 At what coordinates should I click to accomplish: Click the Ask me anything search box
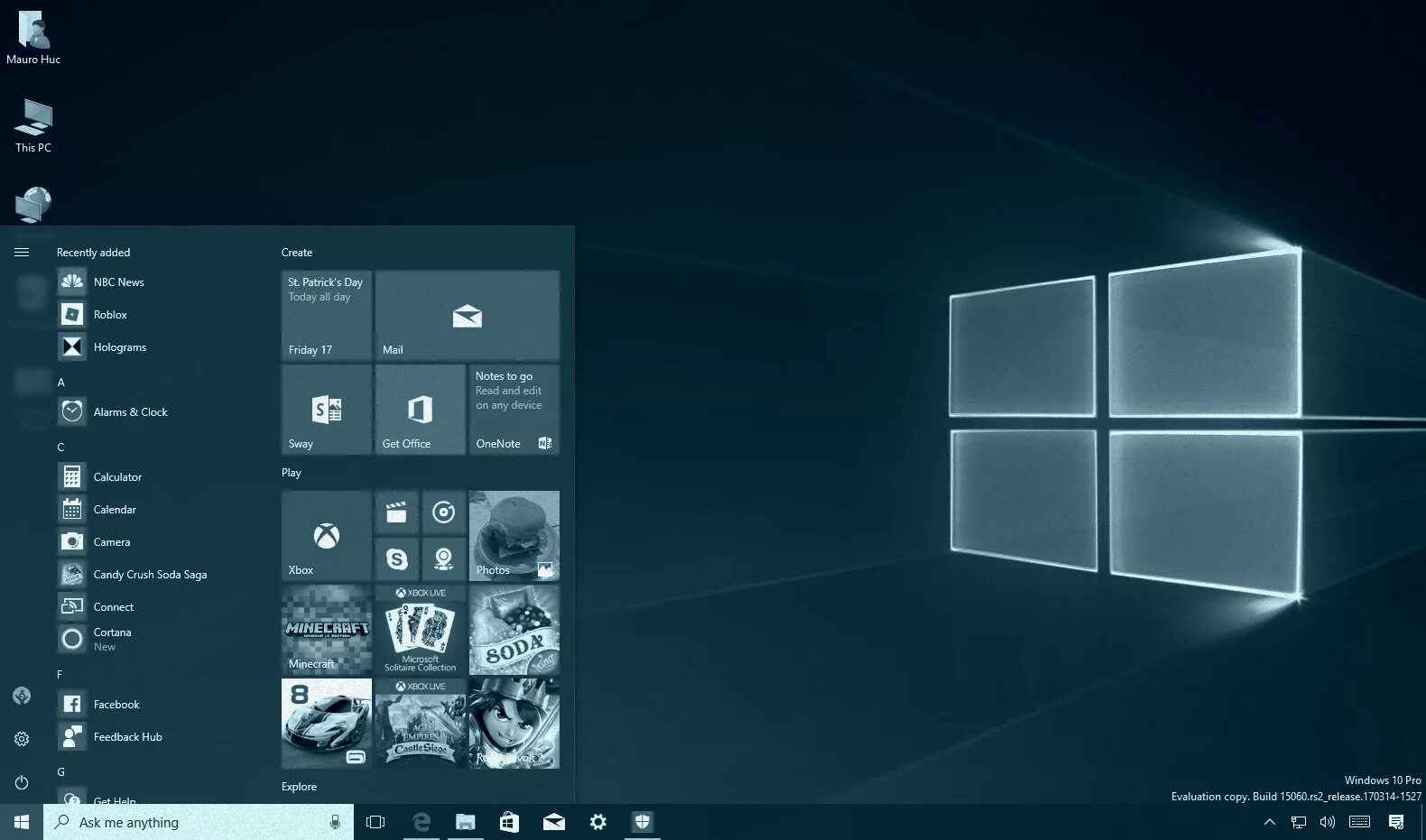tap(199, 822)
